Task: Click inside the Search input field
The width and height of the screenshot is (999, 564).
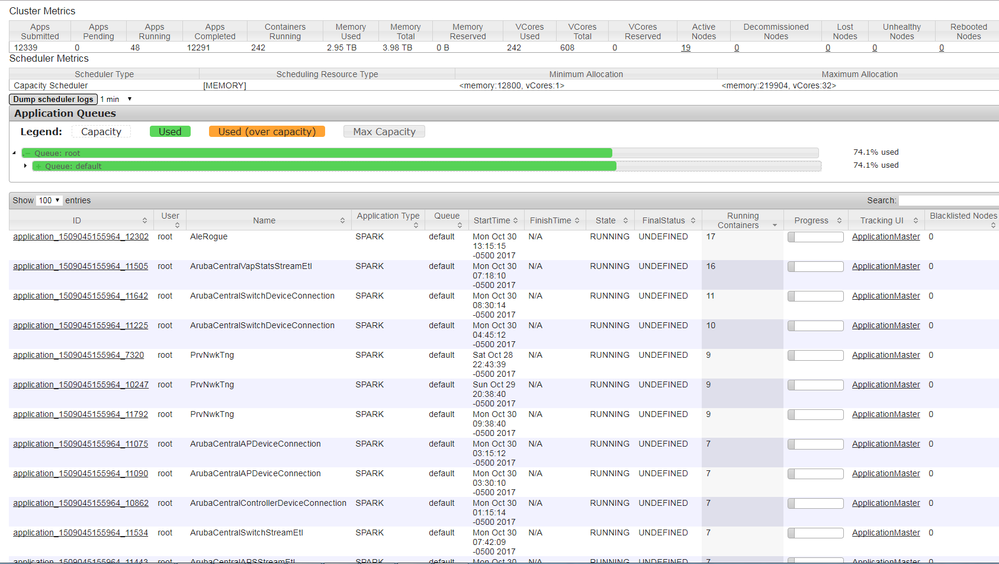Action: click(x=947, y=201)
